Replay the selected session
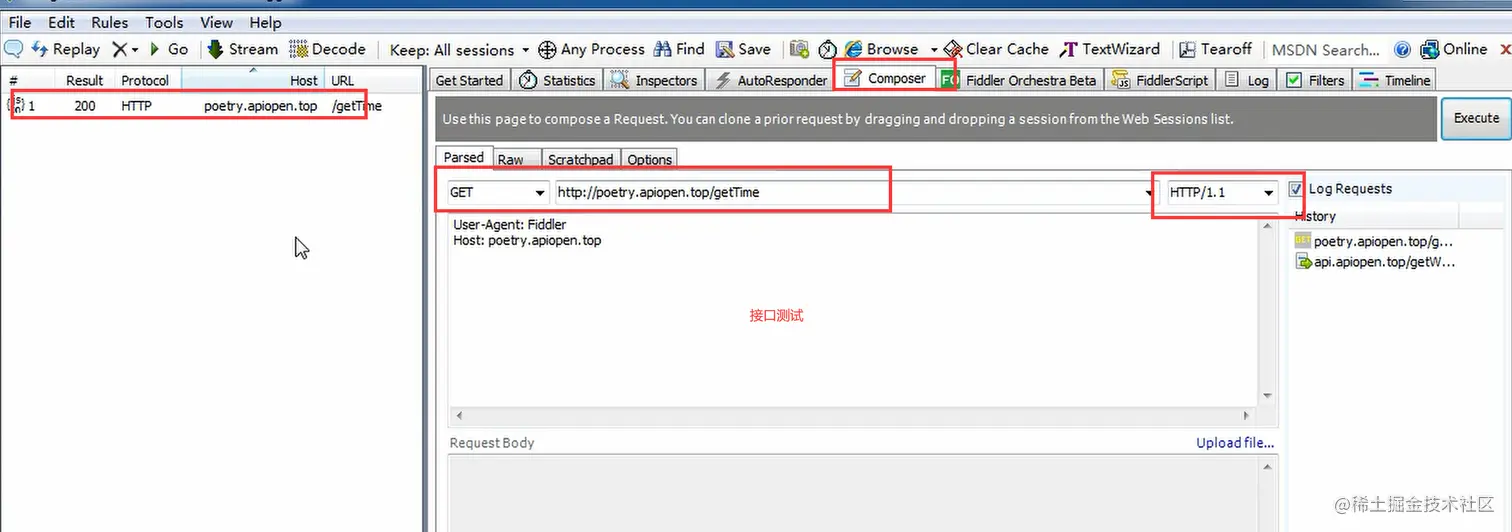The image size is (1512, 532). 66,49
